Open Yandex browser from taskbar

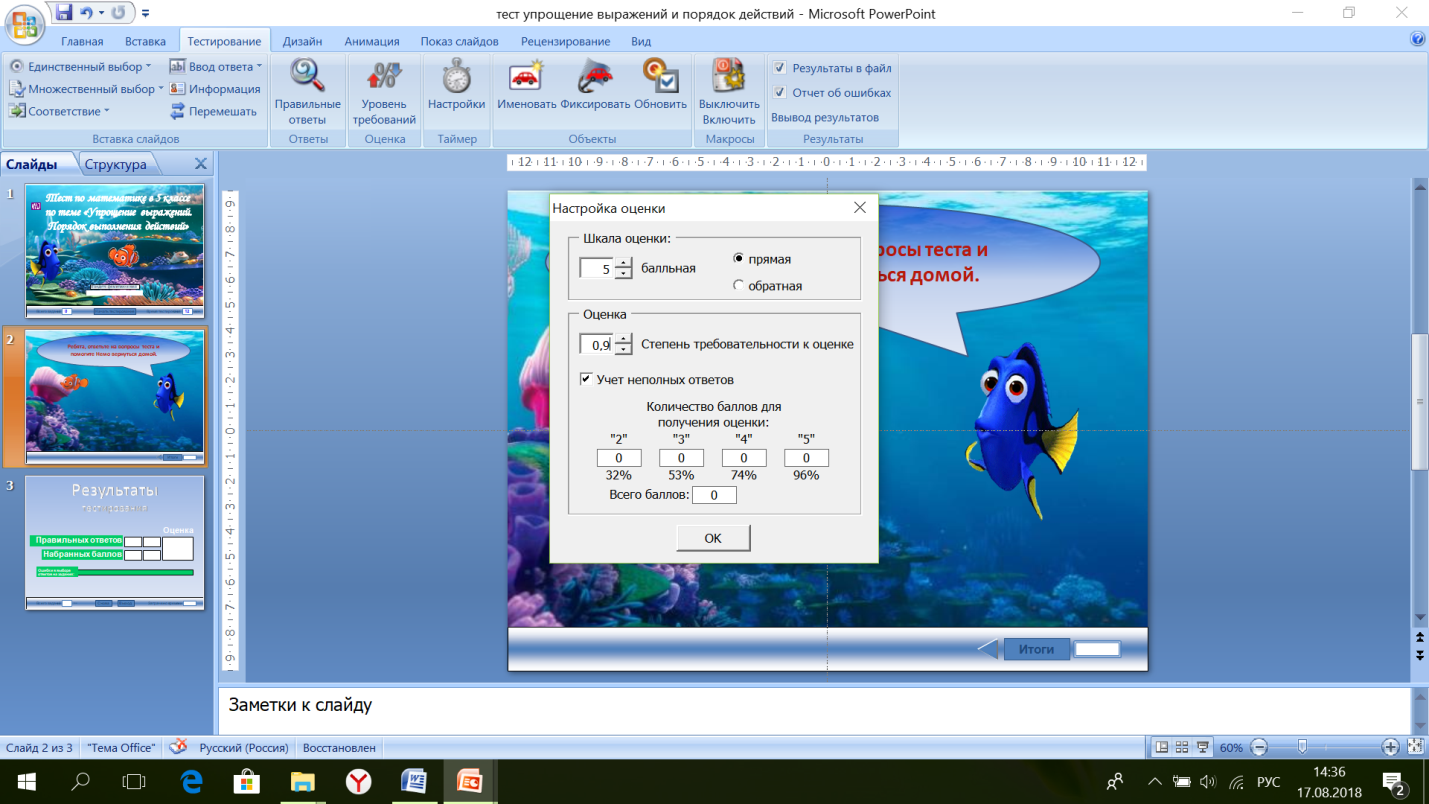(358, 781)
